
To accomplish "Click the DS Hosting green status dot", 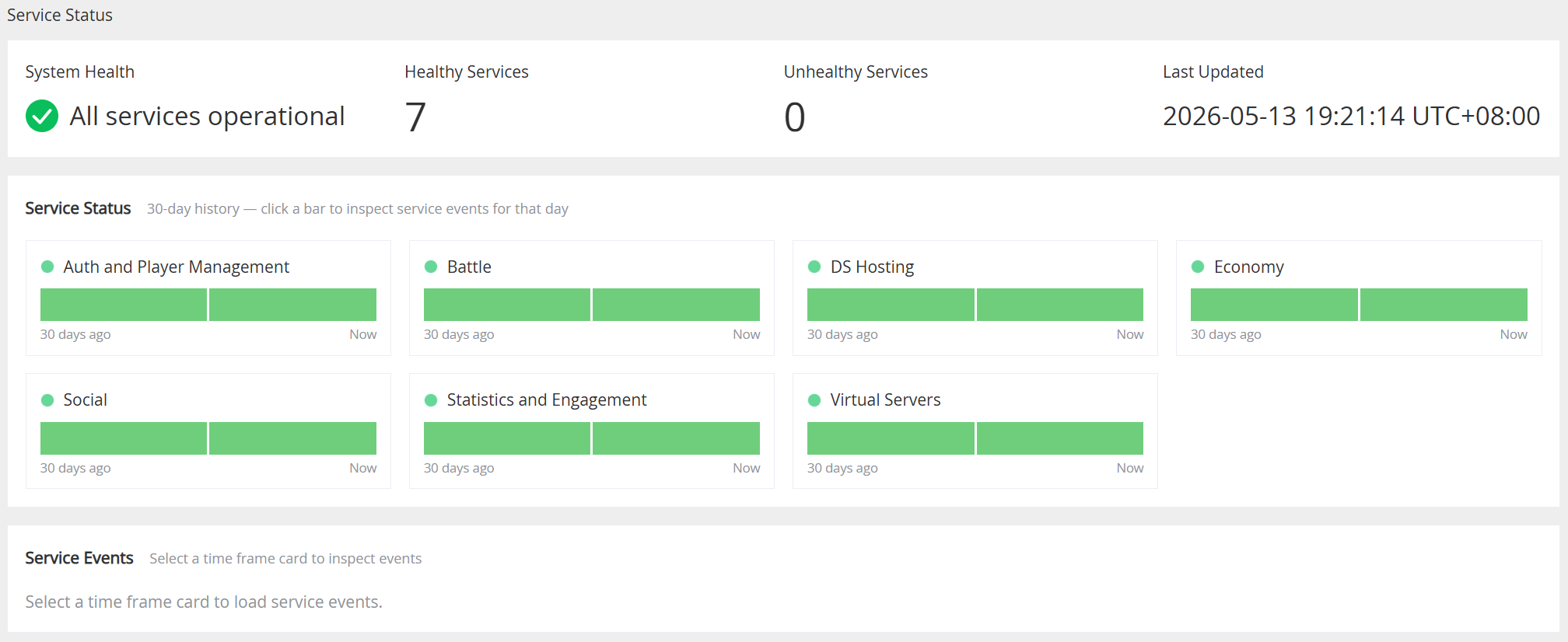I will click(814, 267).
